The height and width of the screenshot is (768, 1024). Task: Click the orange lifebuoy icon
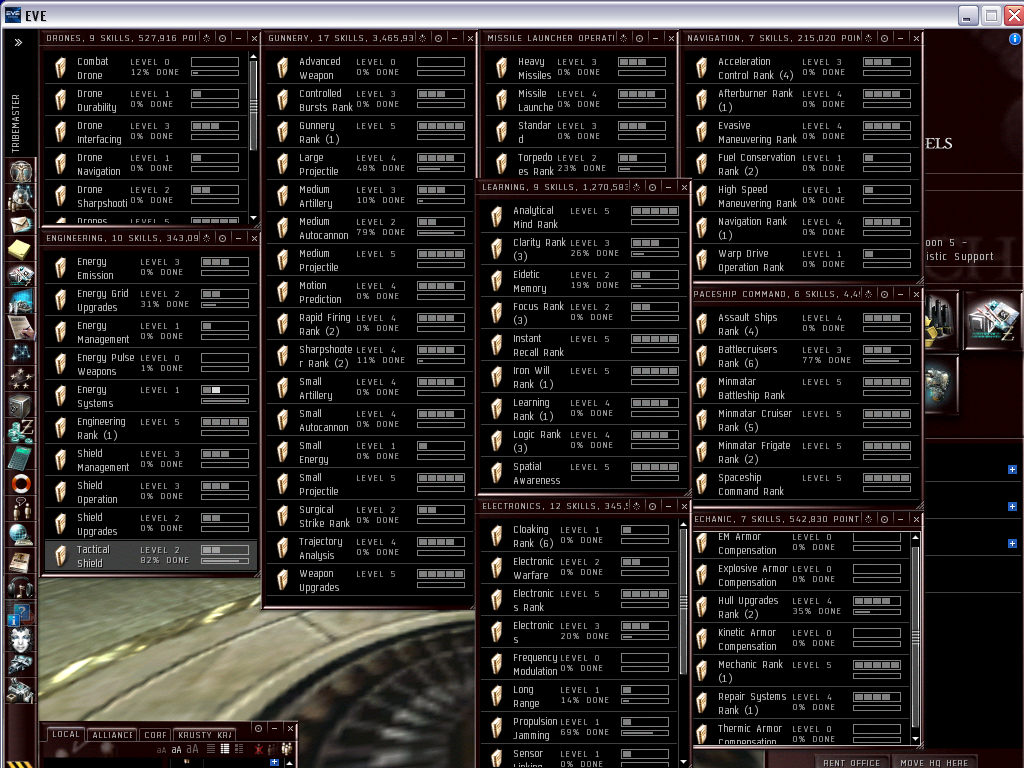click(21, 484)
